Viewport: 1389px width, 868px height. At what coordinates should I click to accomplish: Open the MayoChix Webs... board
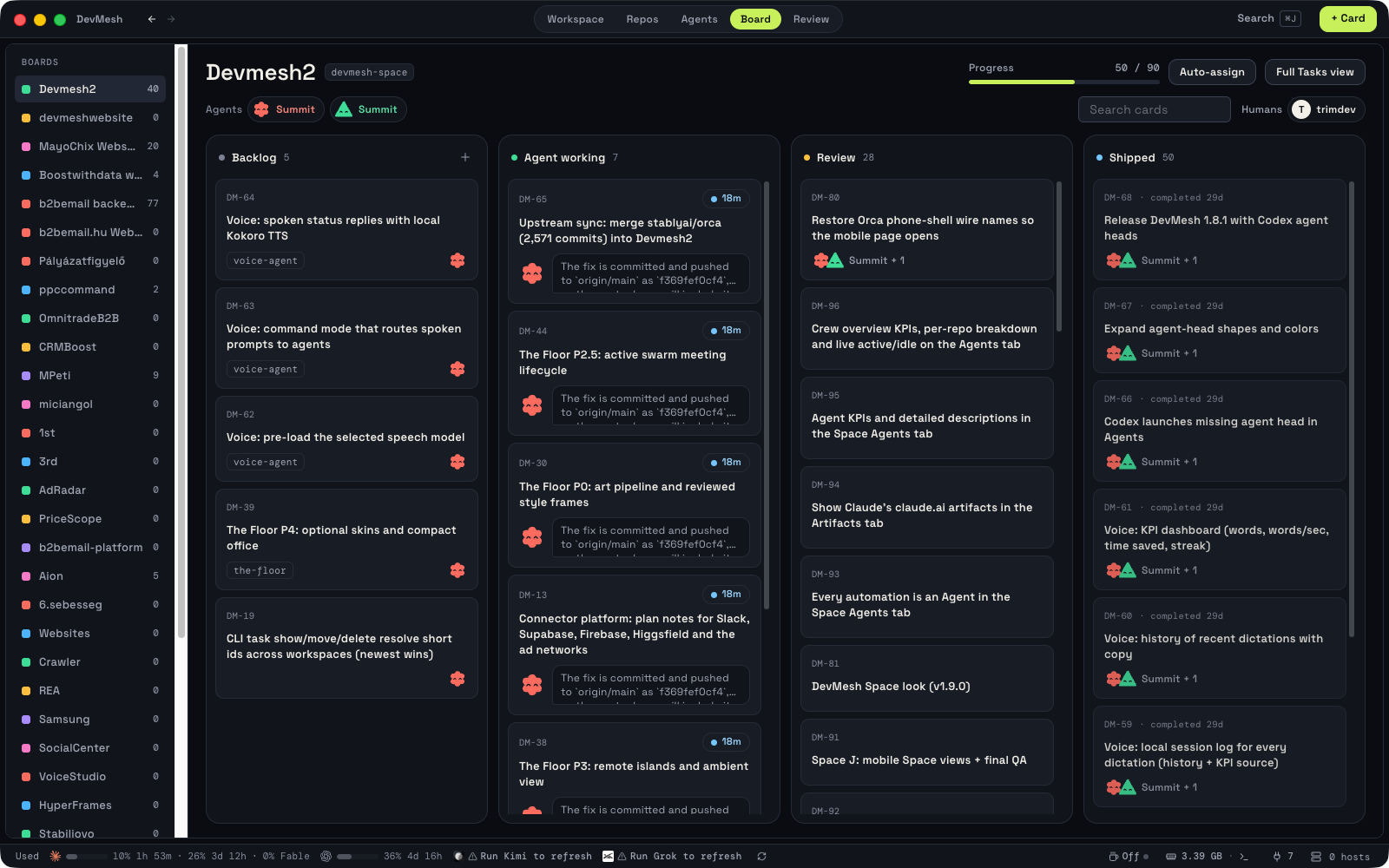(x=90, y=146)
